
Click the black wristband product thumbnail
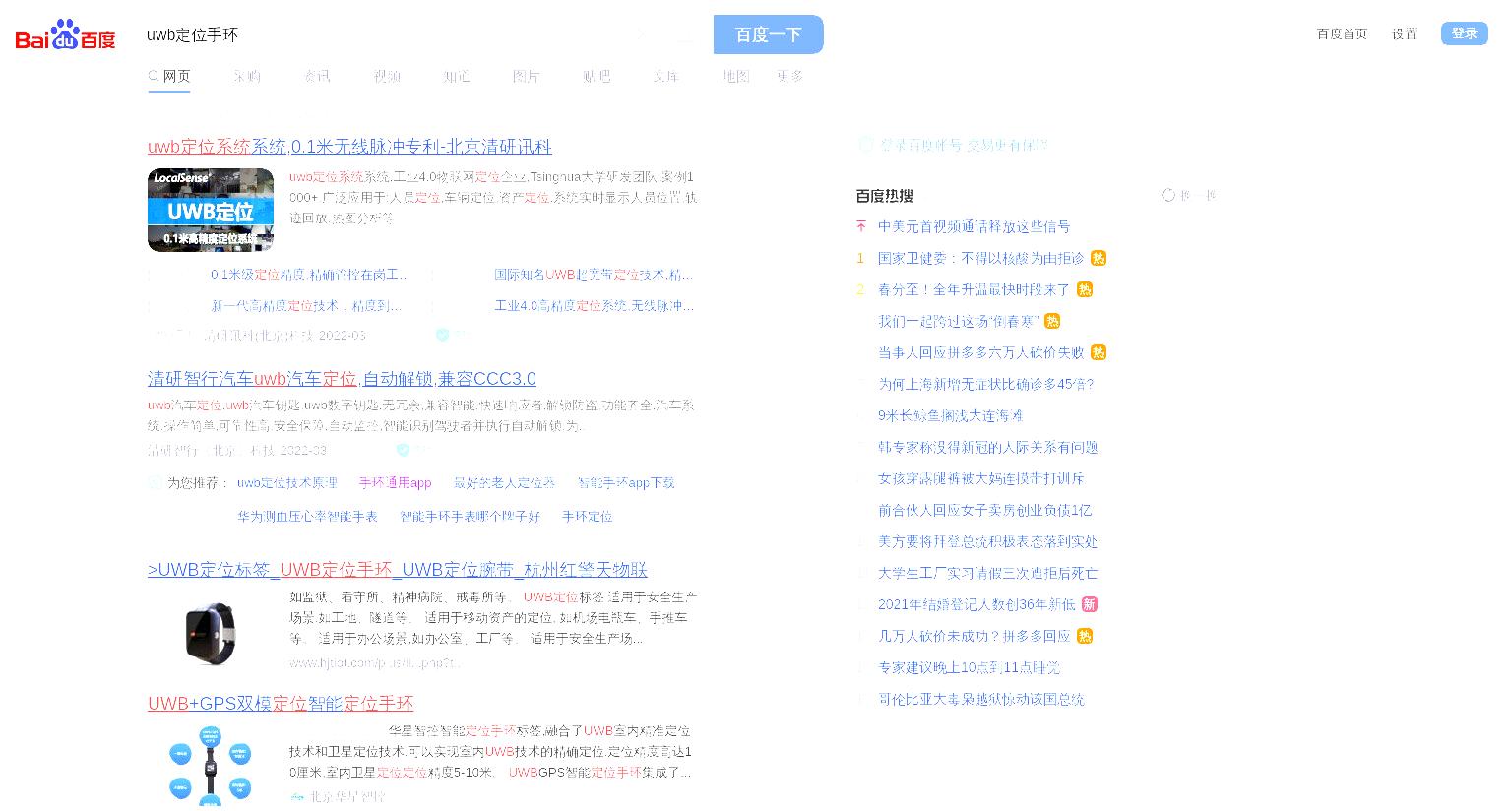(x=211, y=633)
